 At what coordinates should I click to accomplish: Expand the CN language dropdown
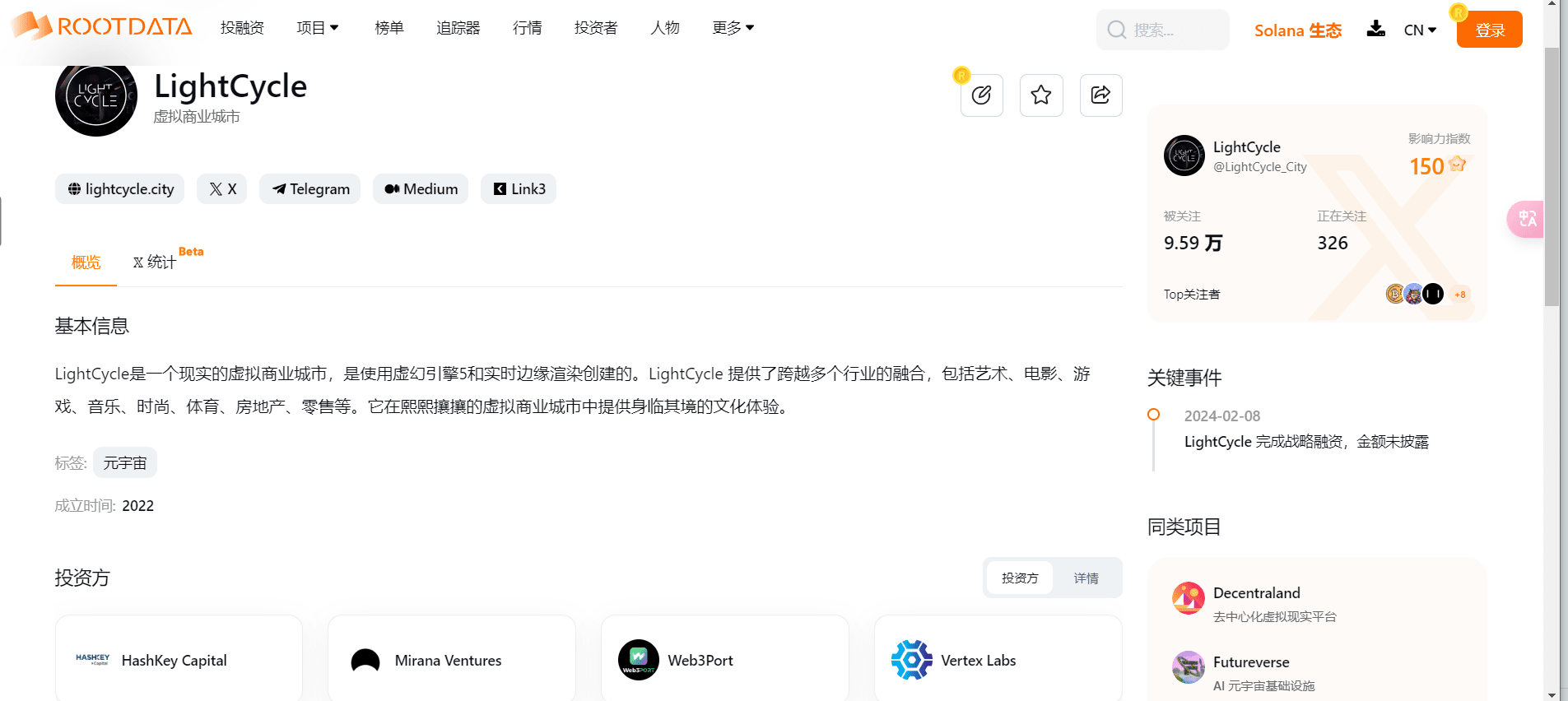[1421, 30]
